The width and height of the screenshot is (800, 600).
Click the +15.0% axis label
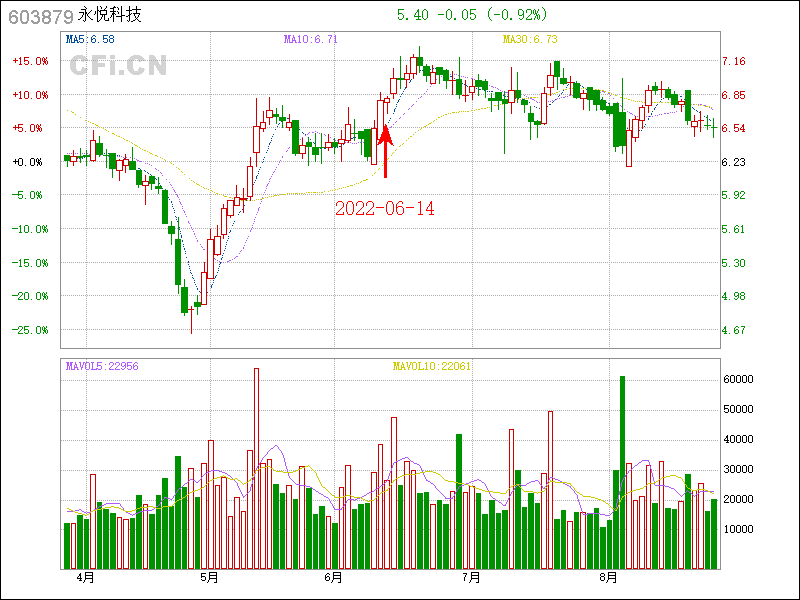[x=30, y=61]
